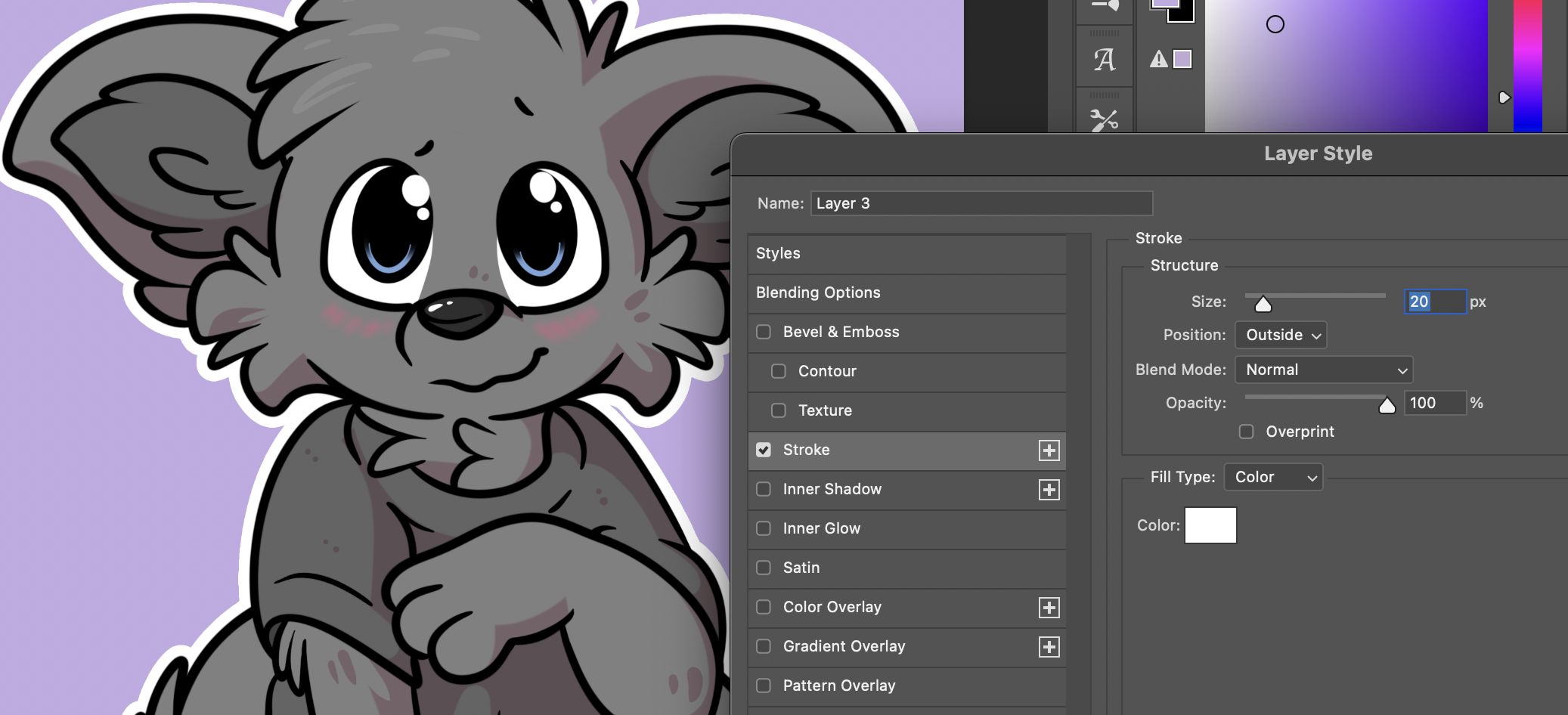Open the Blend Mode dropdown
1568x715 pixels.
point(1323,370)
